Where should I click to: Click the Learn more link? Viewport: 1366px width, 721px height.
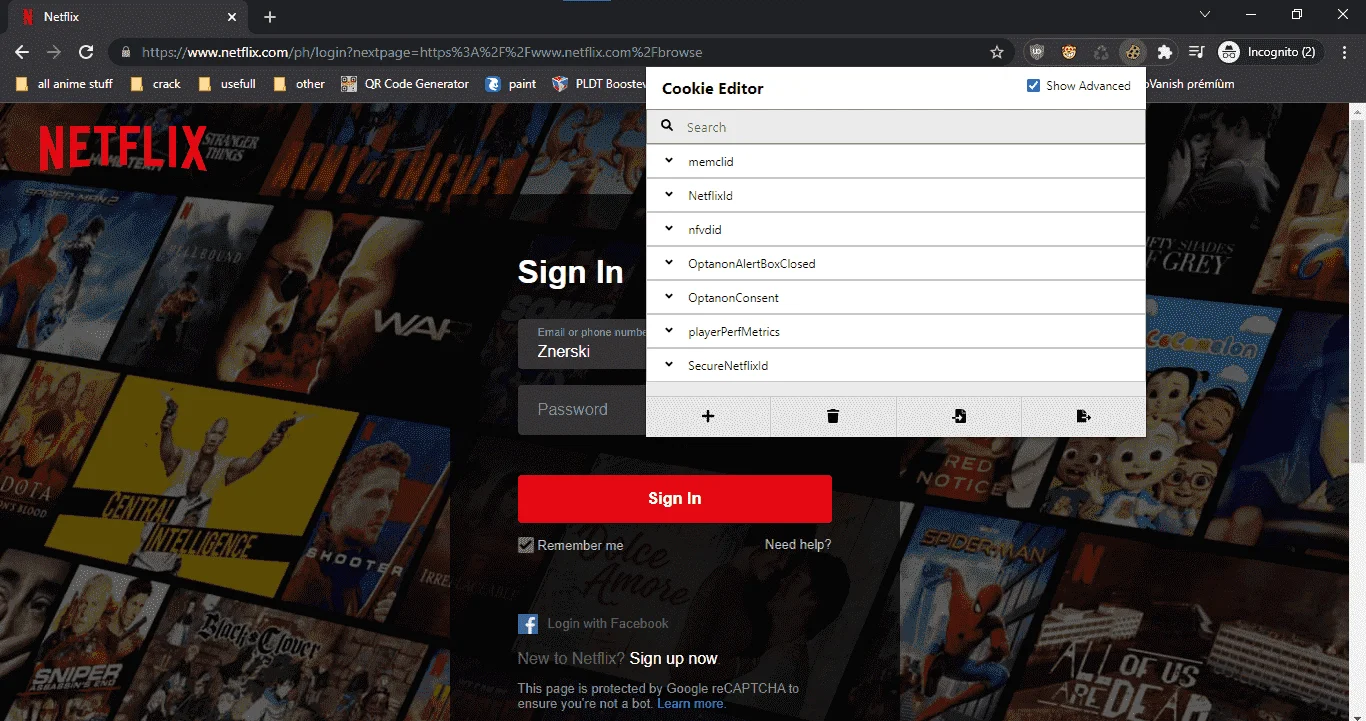[691, 704]
